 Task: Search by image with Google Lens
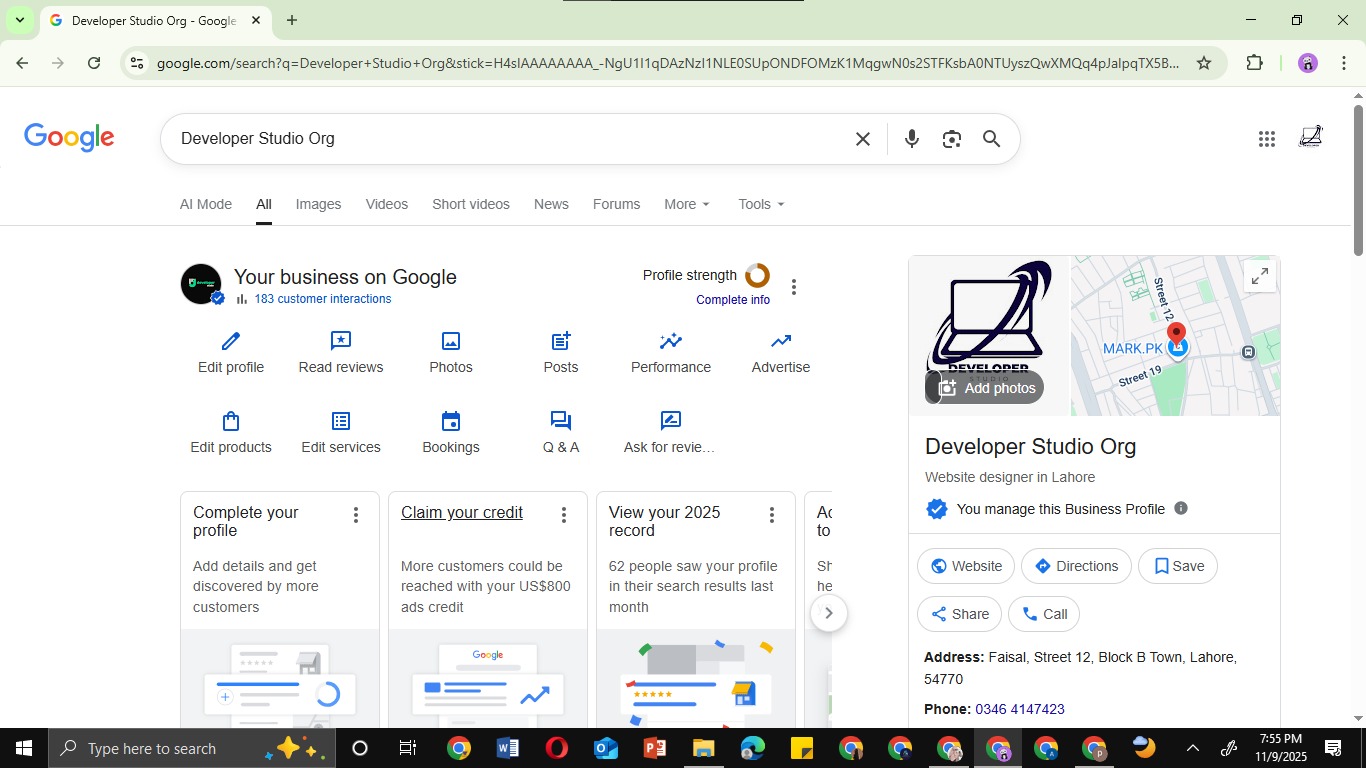pyautogui.click(x=951, y=139)
